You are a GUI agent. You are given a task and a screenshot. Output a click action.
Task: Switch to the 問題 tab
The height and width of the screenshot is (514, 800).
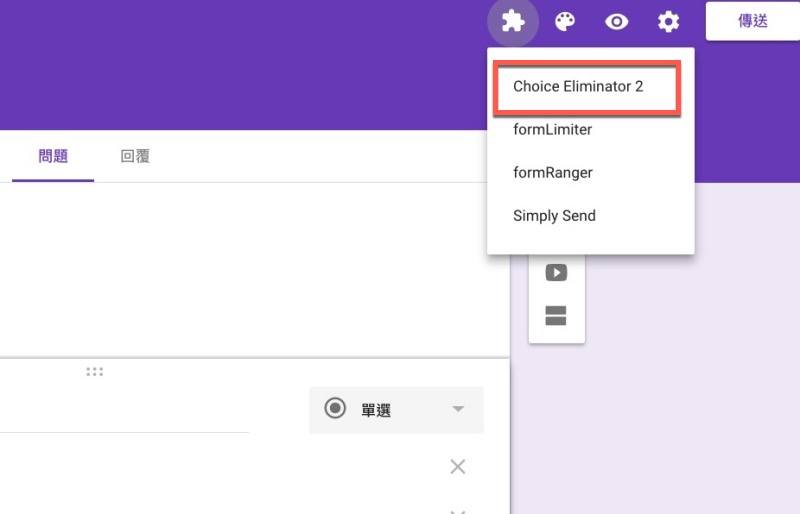53,156
